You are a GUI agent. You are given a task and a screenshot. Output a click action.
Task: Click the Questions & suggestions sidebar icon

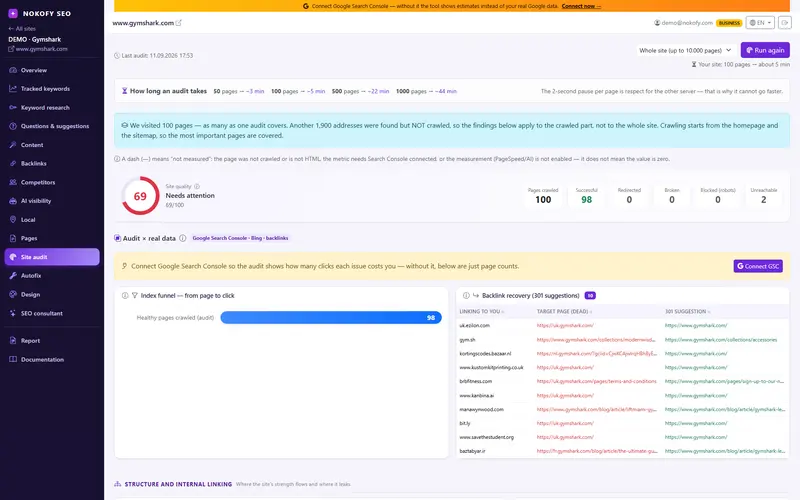(x=13, y=126)
